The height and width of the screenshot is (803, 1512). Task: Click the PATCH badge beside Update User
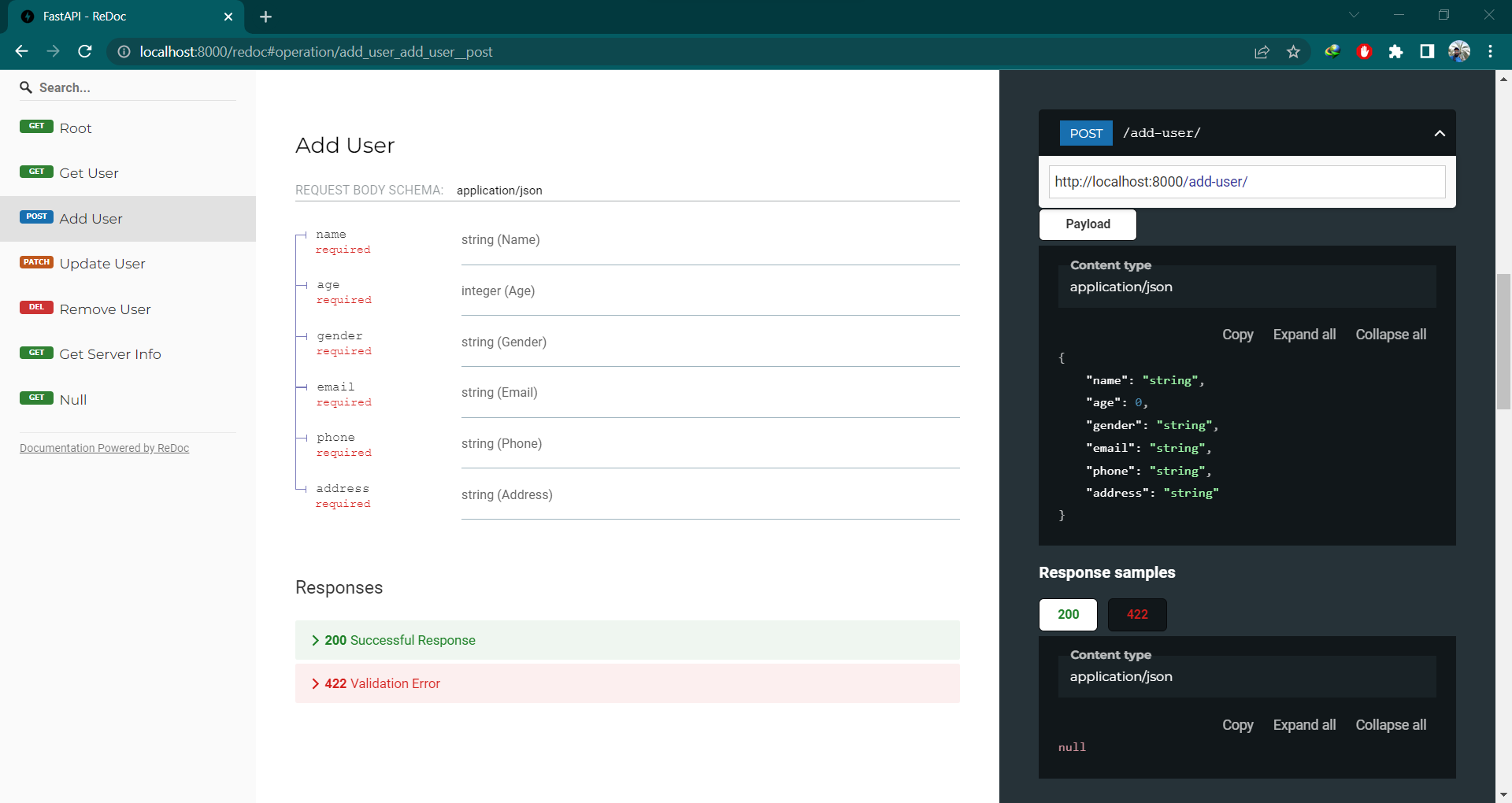click(x=35, y=262)
